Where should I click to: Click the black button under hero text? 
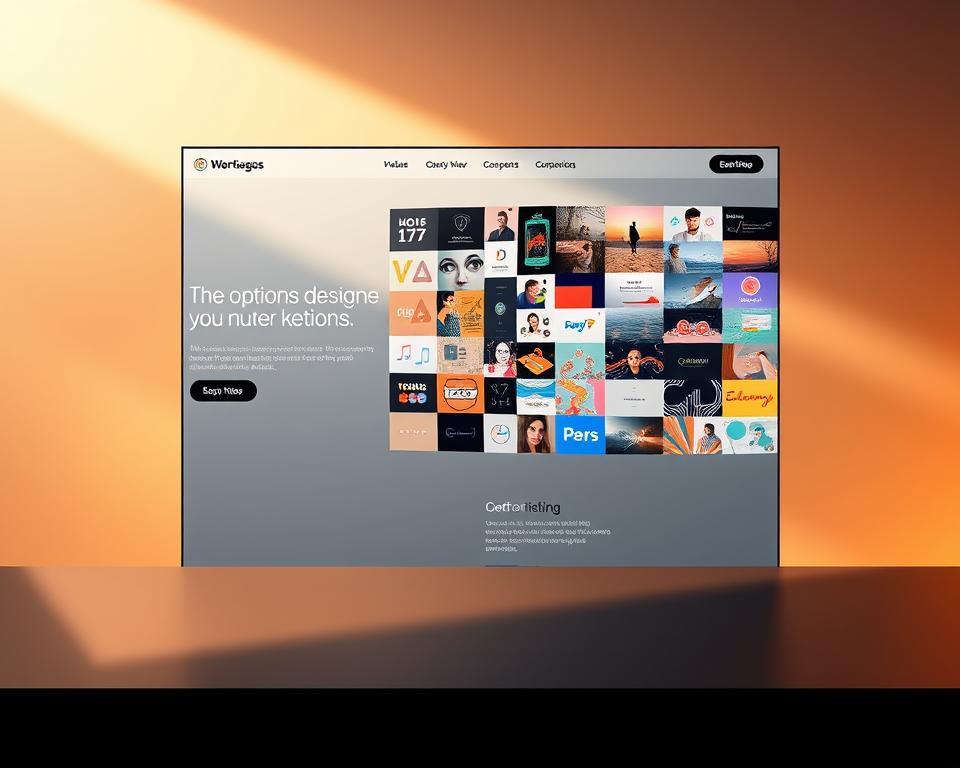(x=223, y=391)
